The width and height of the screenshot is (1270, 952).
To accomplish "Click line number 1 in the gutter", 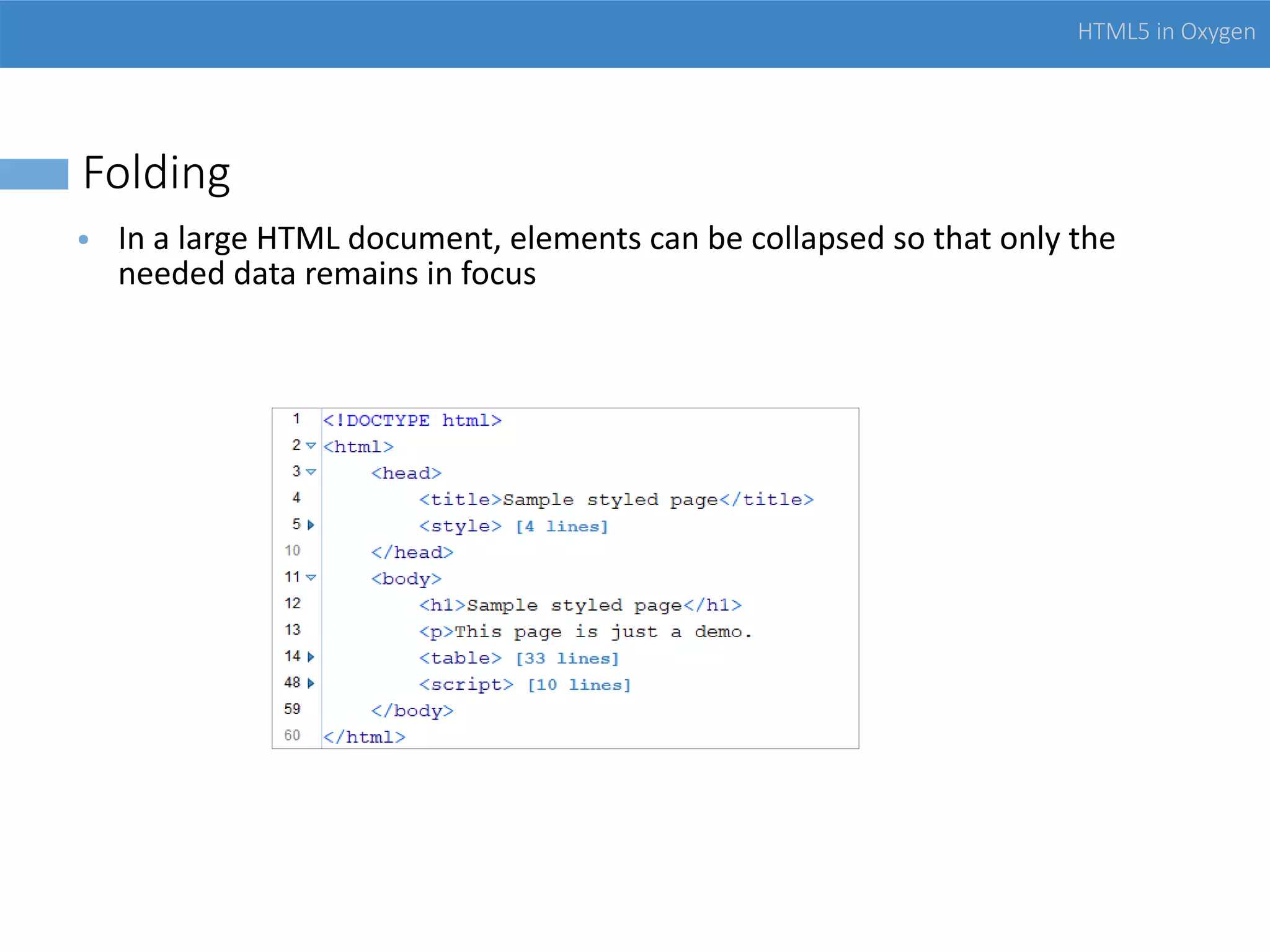I will coord(296,419).
